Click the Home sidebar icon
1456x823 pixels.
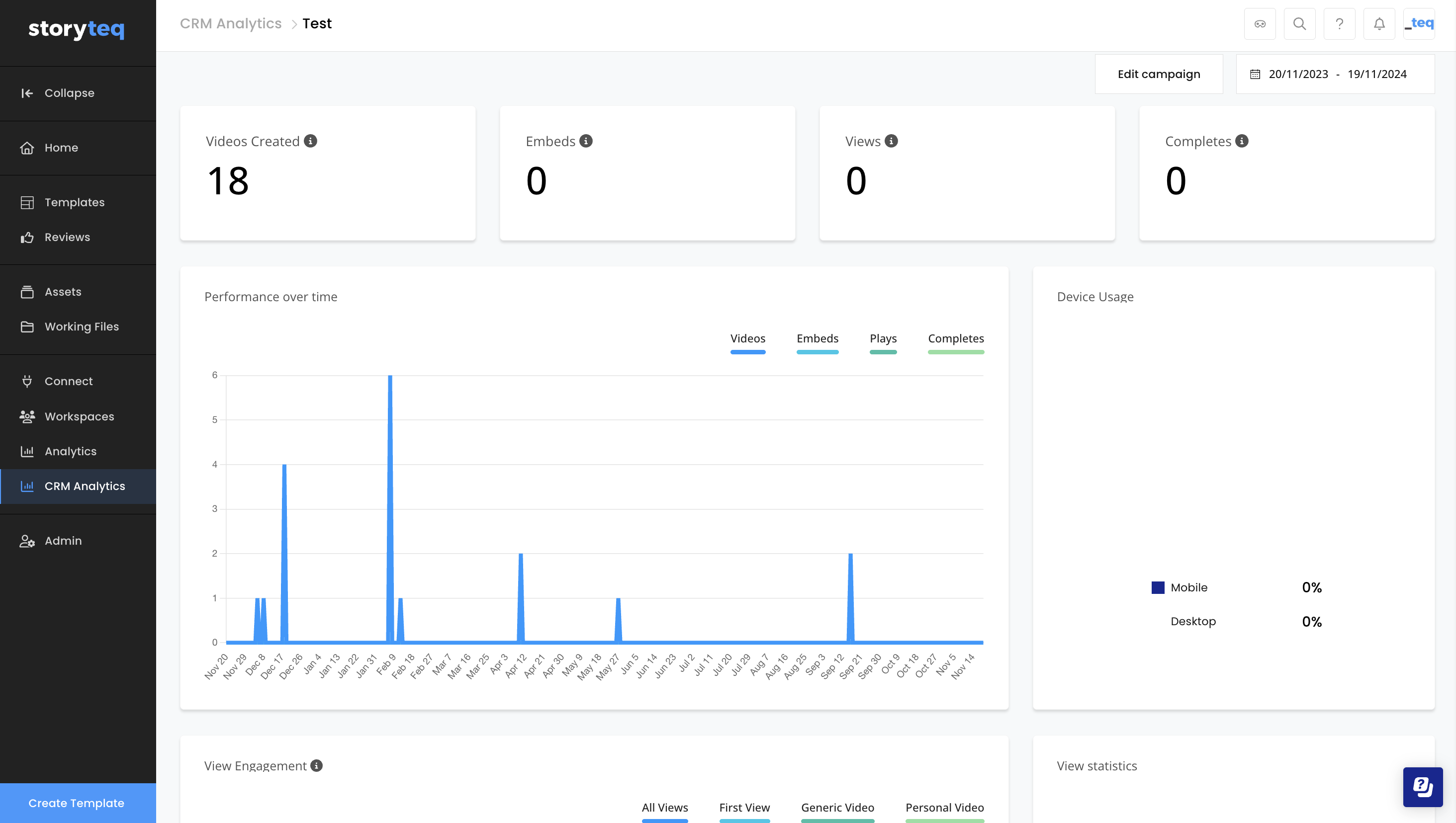26,147
